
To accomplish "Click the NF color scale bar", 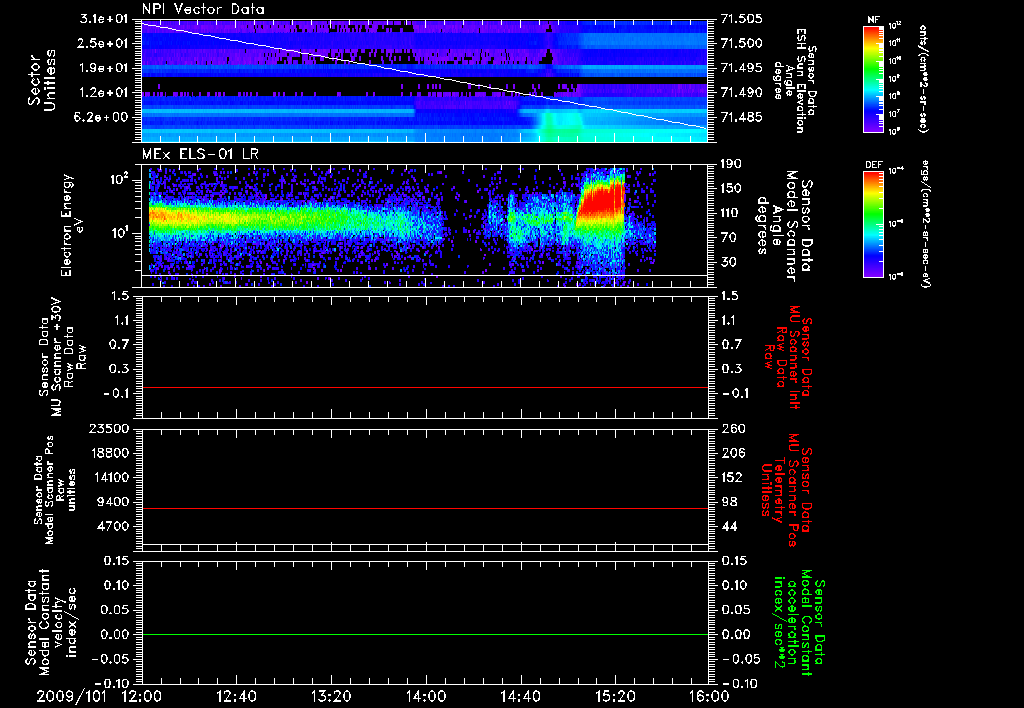I will (874, 79).
